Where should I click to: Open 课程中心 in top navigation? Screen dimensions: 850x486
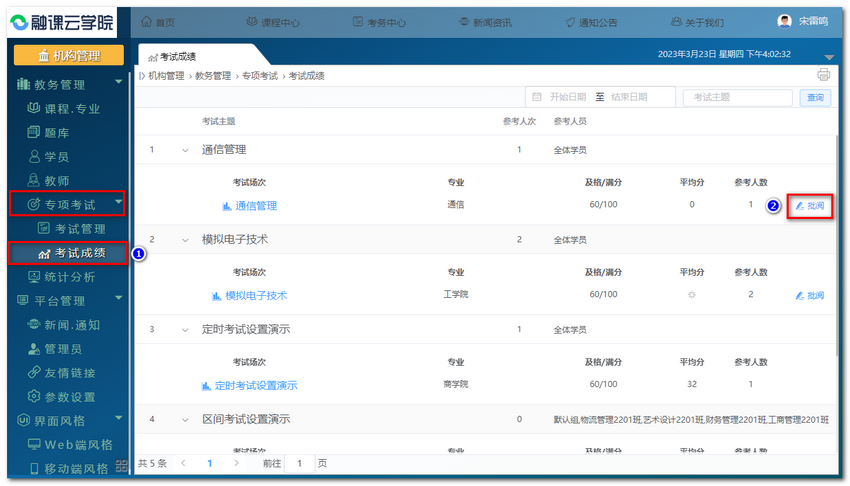tap(273, 22)
